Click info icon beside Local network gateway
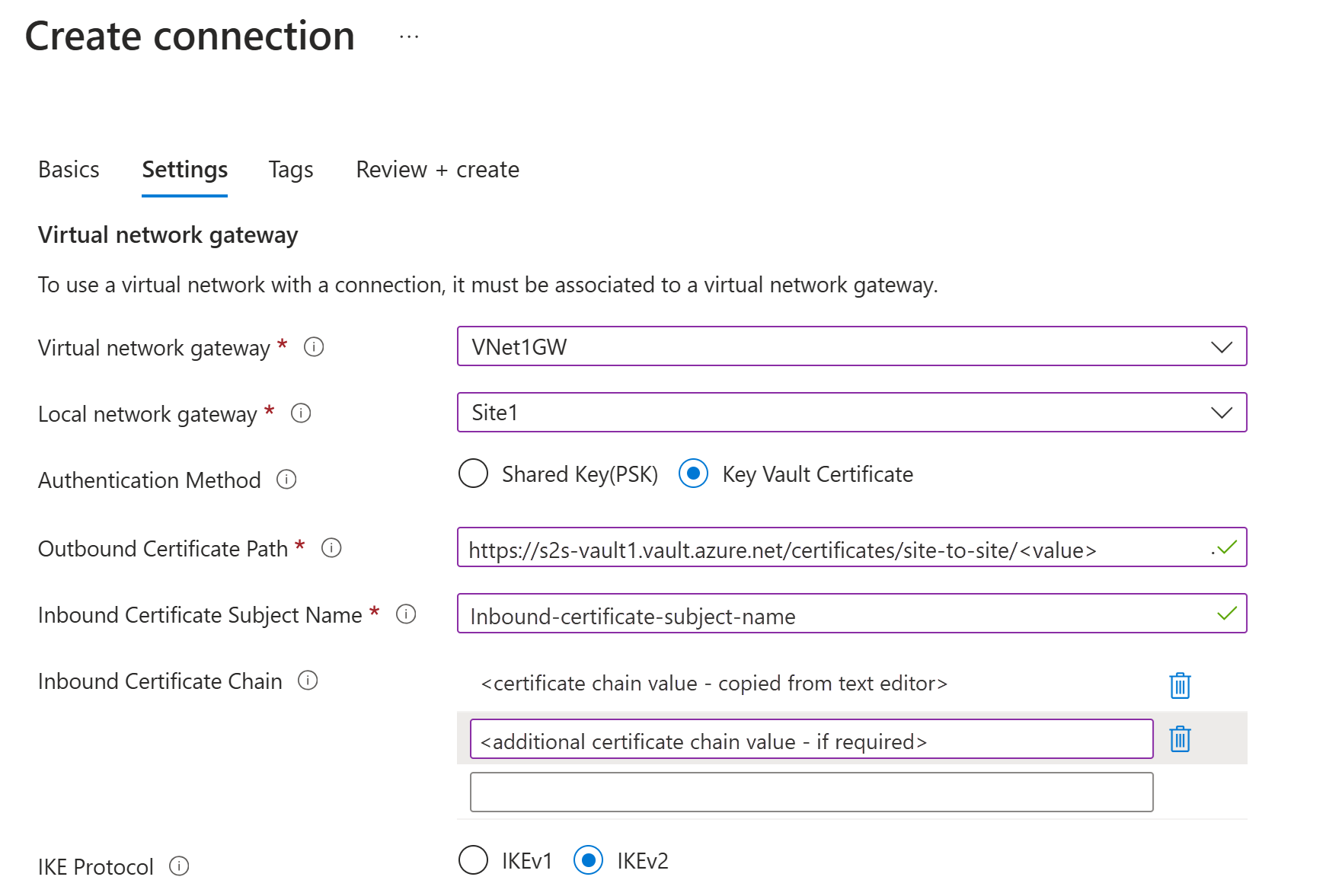1329x896 pixels. tap(301, 413)
